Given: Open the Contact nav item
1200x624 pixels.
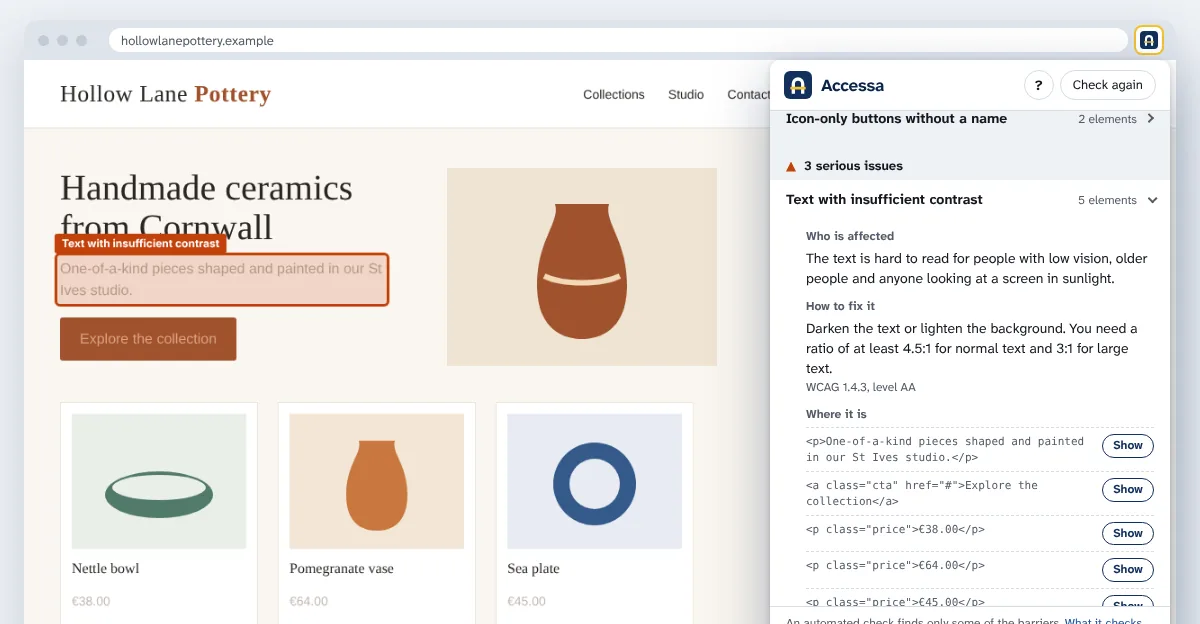Looking at the screenshot, I should pyautogui.click(x=749, y=95).
